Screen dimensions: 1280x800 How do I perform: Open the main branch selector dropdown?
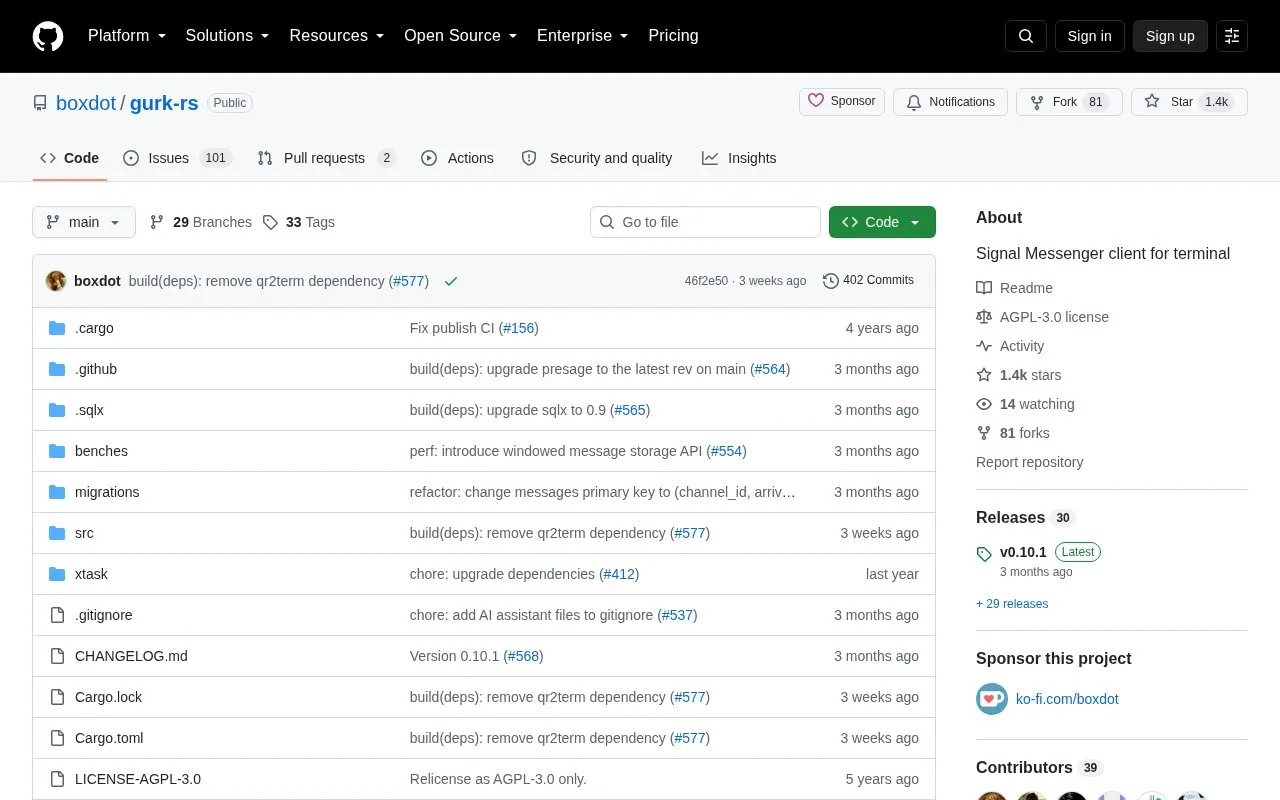tap(84, 222)
